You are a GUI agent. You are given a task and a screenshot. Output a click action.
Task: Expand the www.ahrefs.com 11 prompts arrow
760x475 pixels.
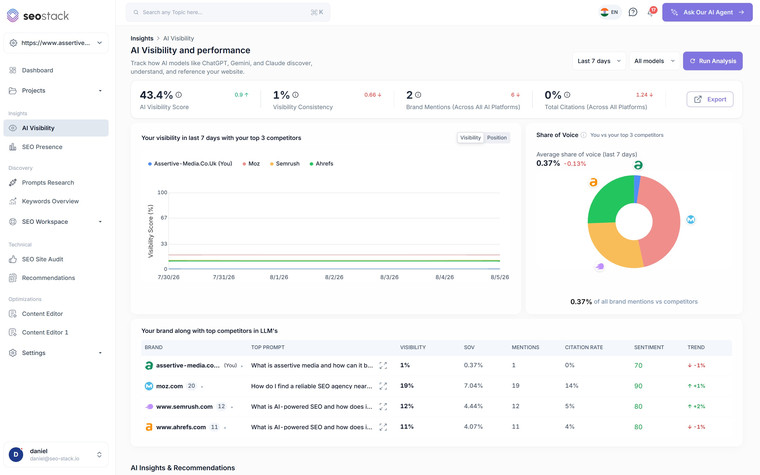(225, 428)
